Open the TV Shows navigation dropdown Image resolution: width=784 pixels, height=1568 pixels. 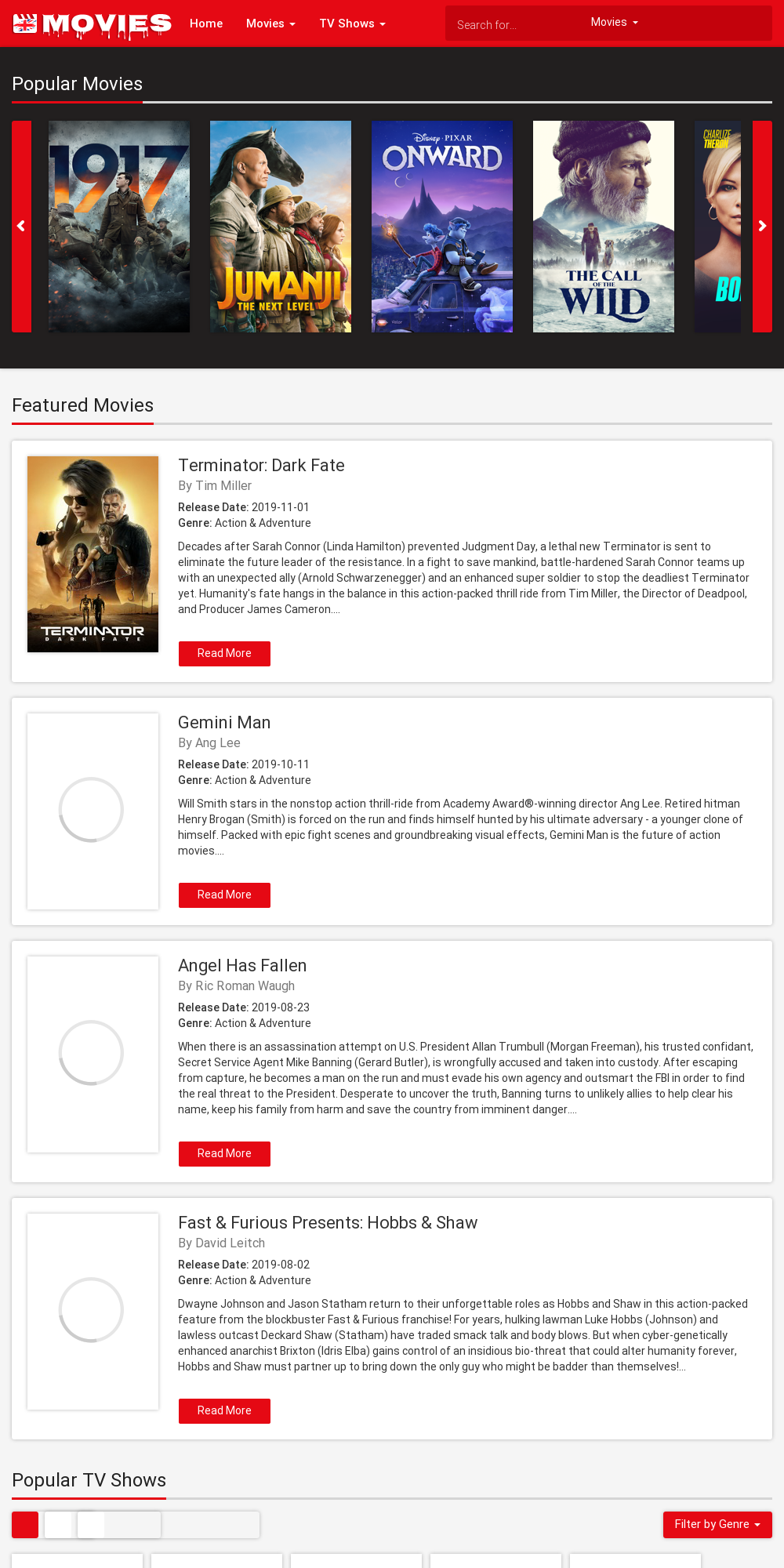point(352,24)
